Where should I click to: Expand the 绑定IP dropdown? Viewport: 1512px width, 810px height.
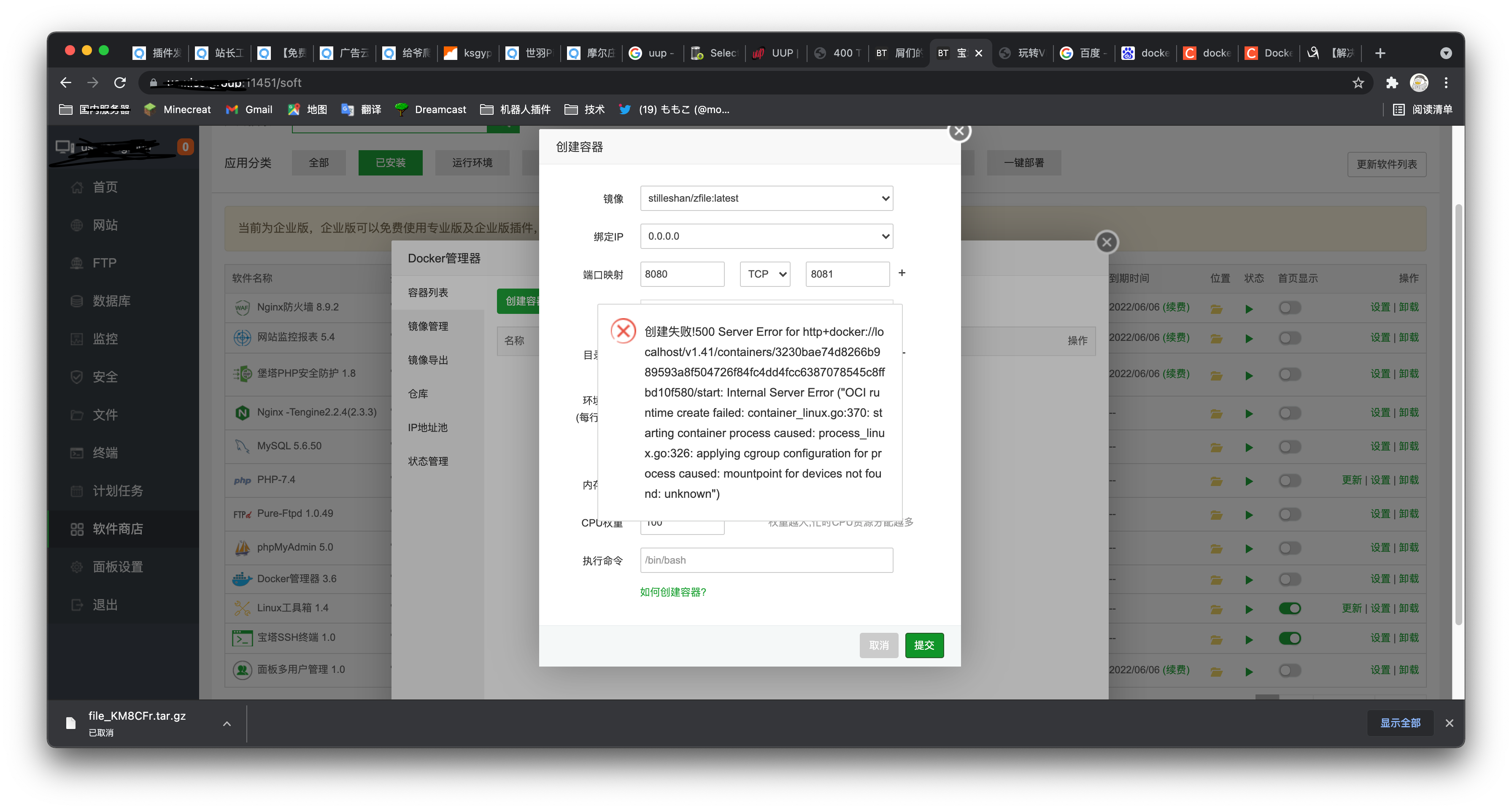point(766,236)
